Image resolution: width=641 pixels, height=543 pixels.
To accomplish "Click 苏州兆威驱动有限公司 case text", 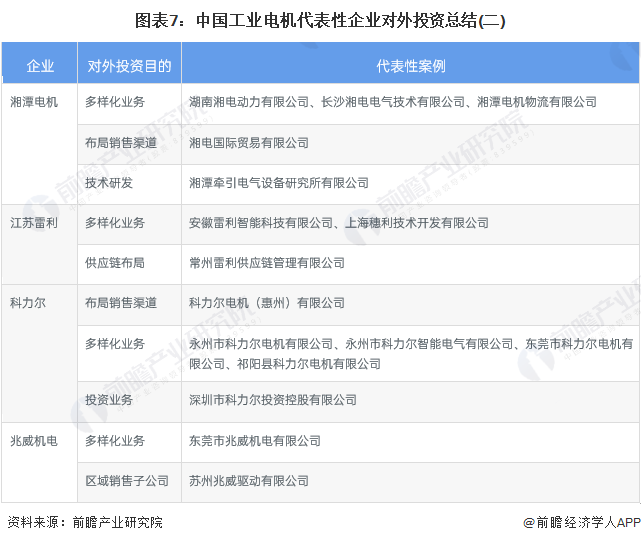I will (249, 481).
